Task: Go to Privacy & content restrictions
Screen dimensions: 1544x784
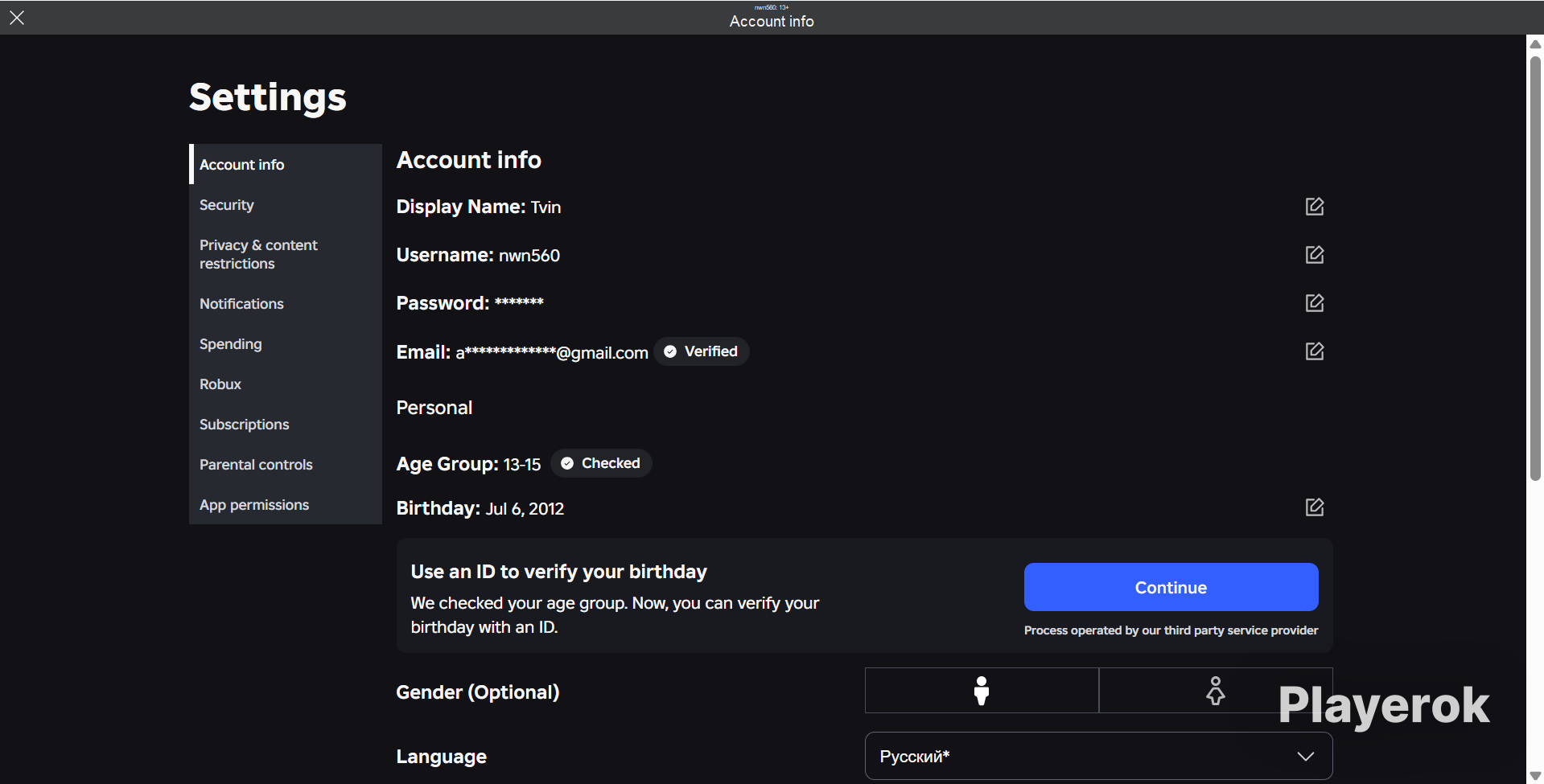Action: point(286,254)
